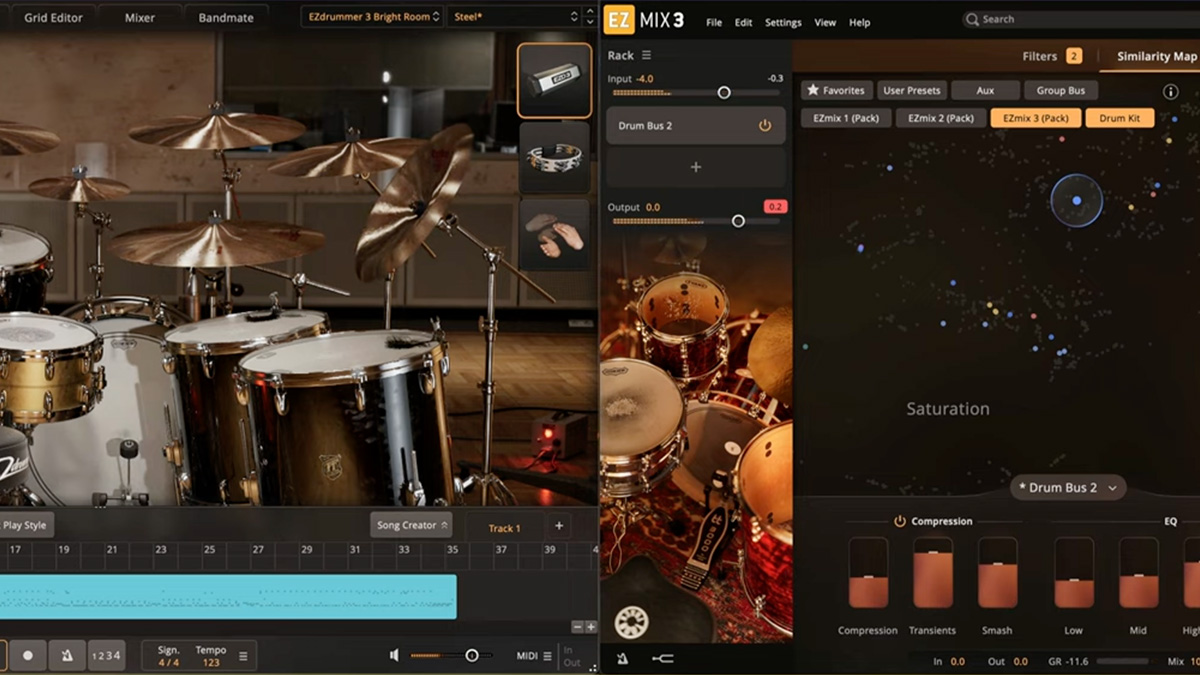Click the Play Style button
Image resolution: width=1200 pixels, height=675 pixels.
(25, 525)
